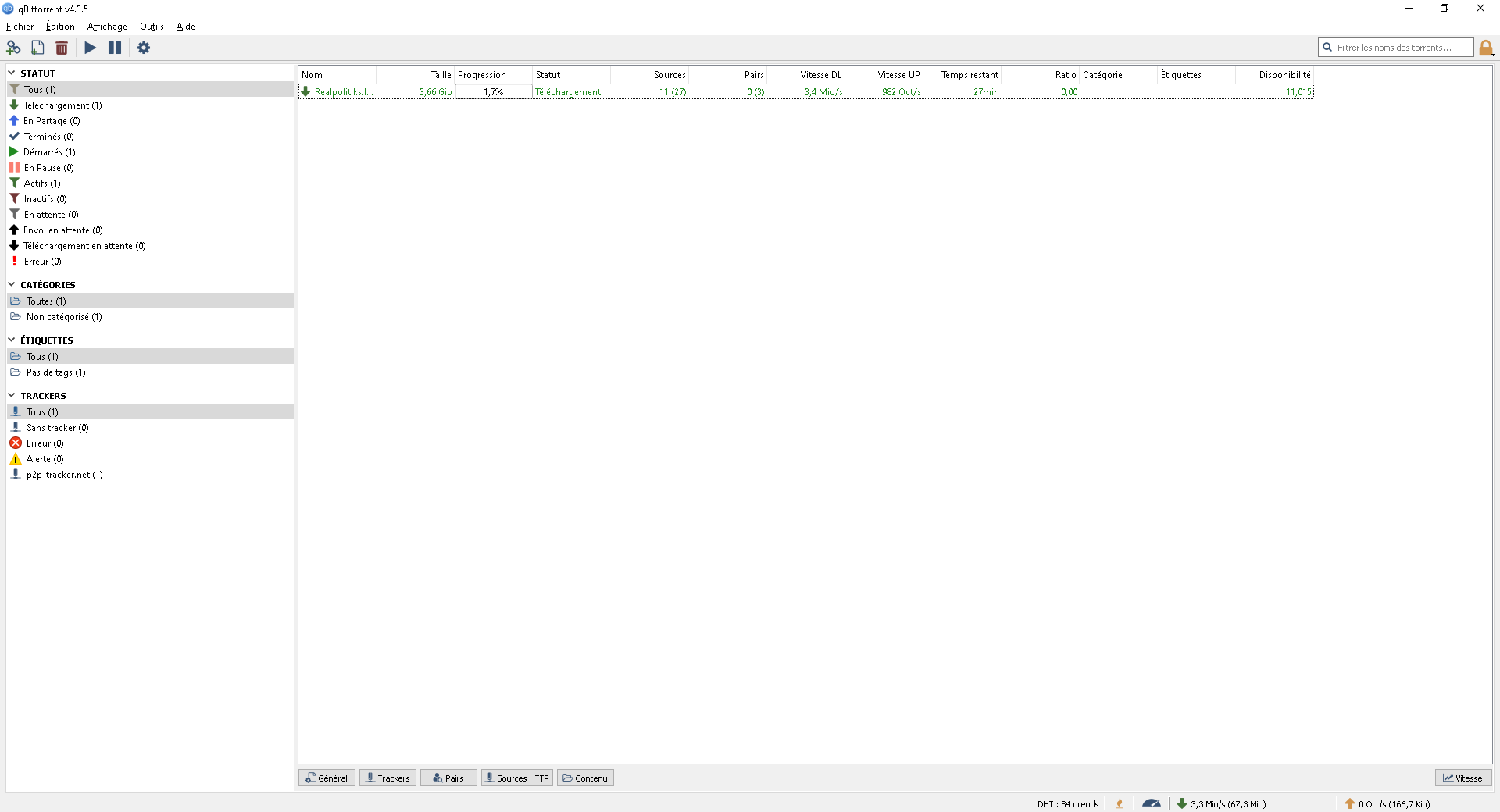Select Démarrés (1) status filter
The width and height of the screenshot is (1500, 812).
coord(150,152)
